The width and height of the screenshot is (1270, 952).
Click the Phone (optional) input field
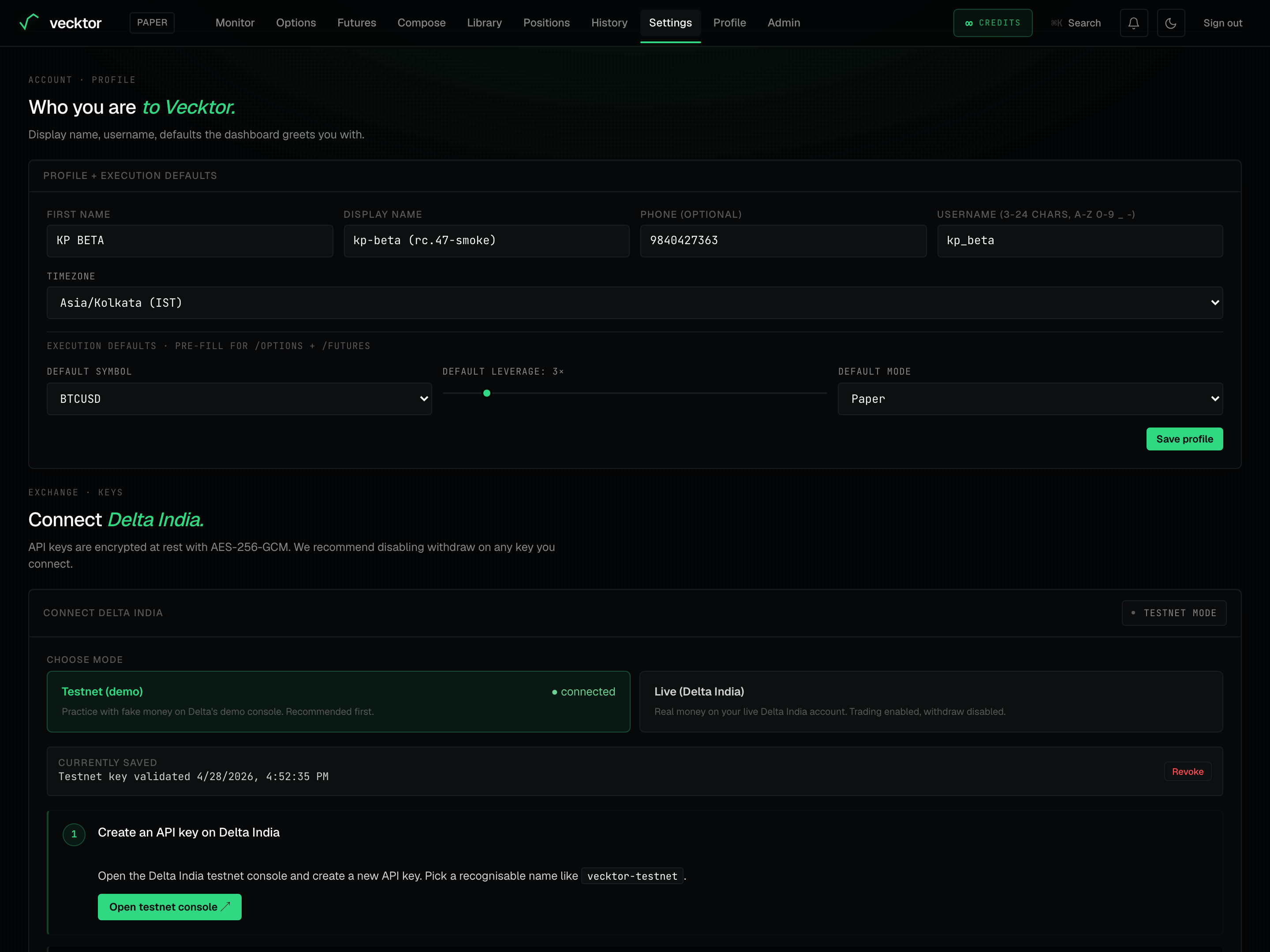(x=783, y=241)
